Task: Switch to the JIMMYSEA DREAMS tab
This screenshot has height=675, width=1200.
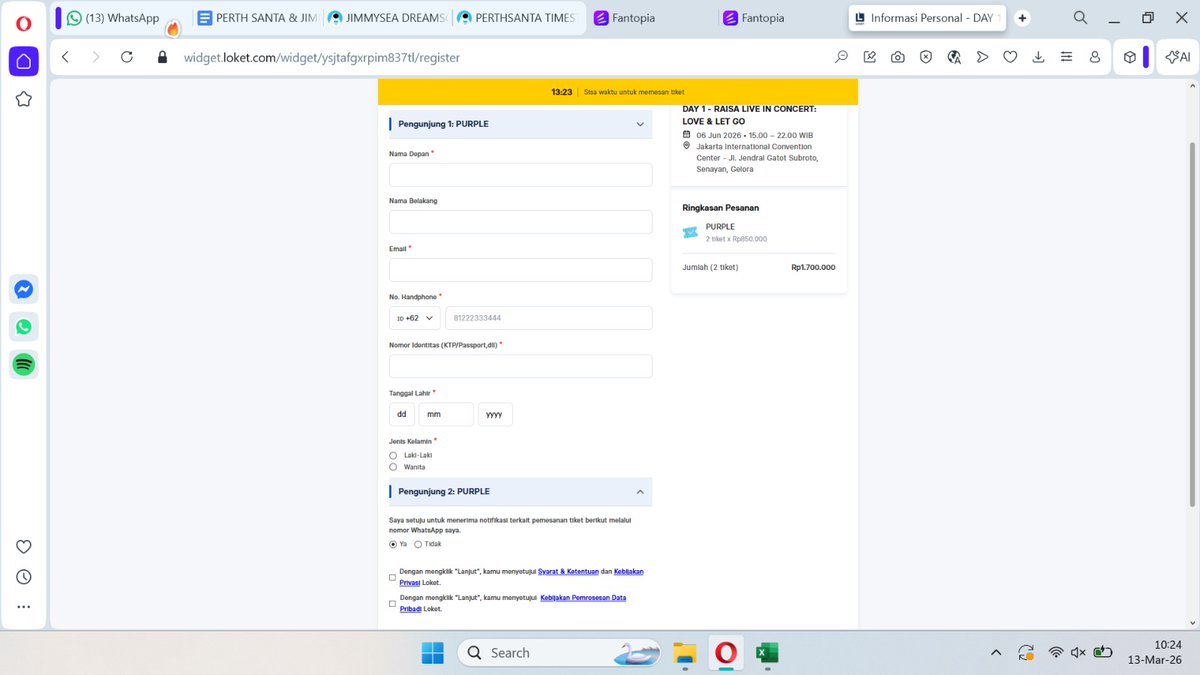Action: click(386, 18)
